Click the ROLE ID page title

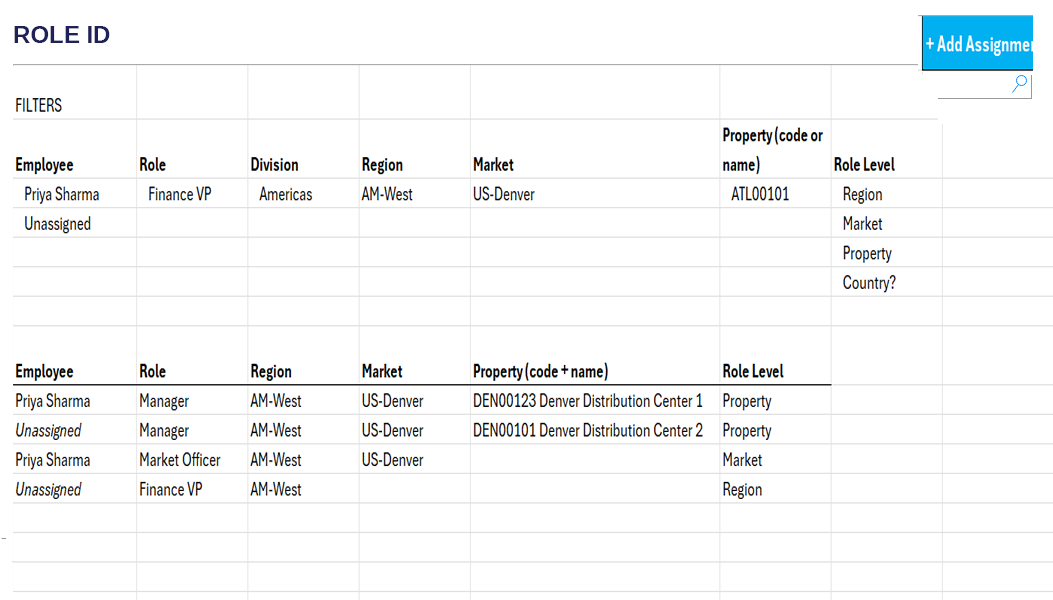(x=62, y=35)
